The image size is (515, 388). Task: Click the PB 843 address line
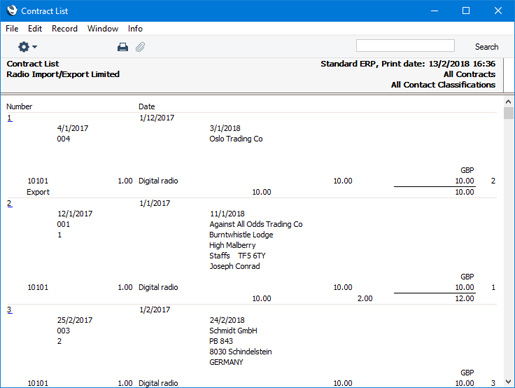[x=221, y=341]
